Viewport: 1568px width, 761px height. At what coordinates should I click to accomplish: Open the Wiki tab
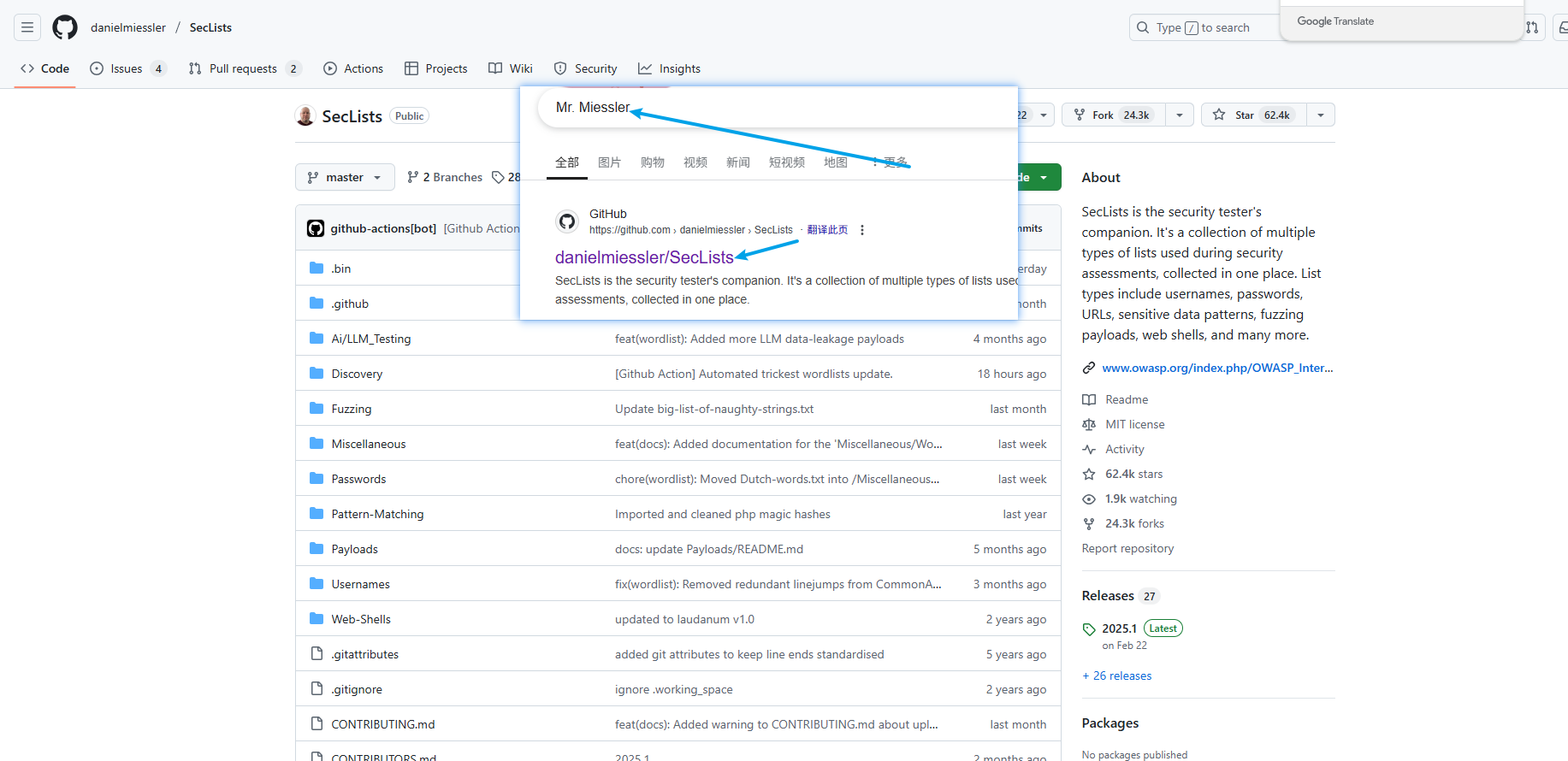(511, 68)
